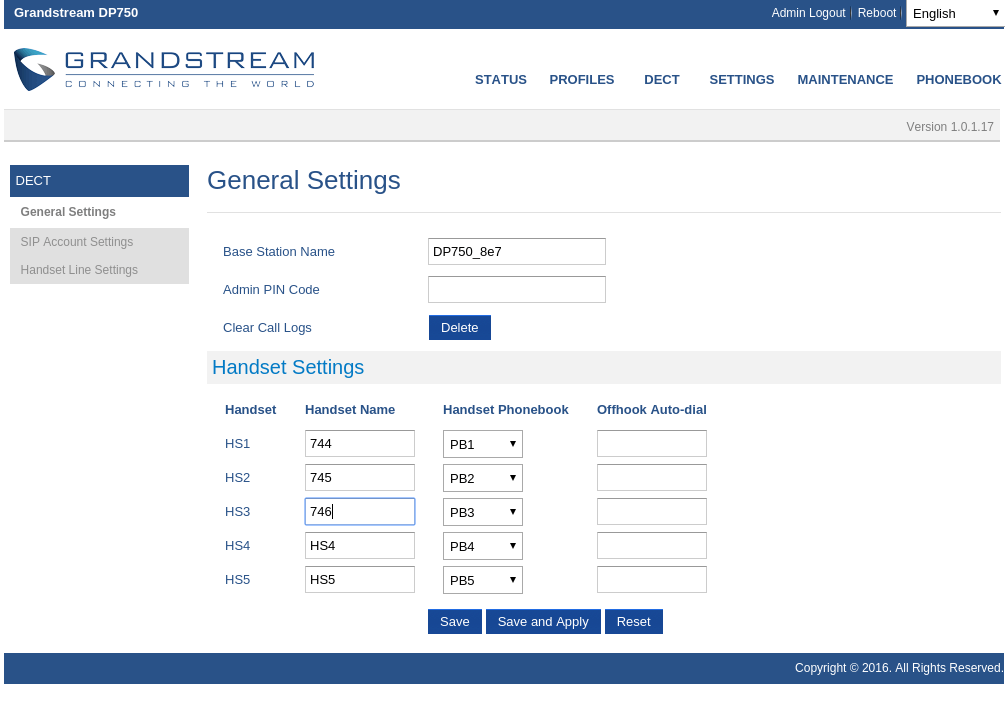Click the HS3 Offhook Auto-dial field

tap(652, 511)
